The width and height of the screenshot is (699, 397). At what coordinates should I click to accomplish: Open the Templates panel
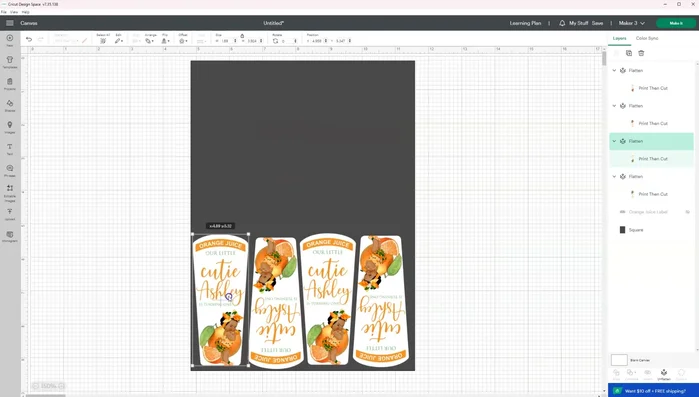click(10, 62)
